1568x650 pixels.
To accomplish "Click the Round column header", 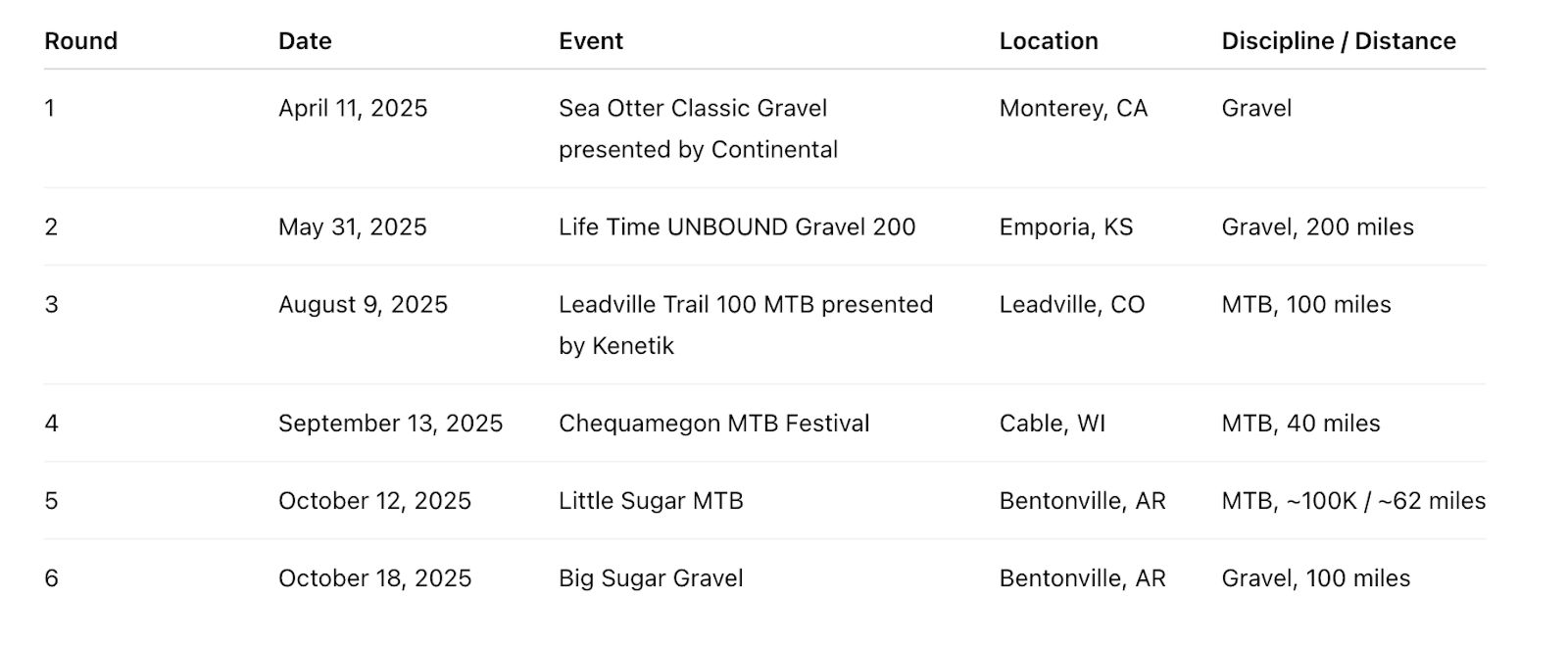I will pos(81,41).
